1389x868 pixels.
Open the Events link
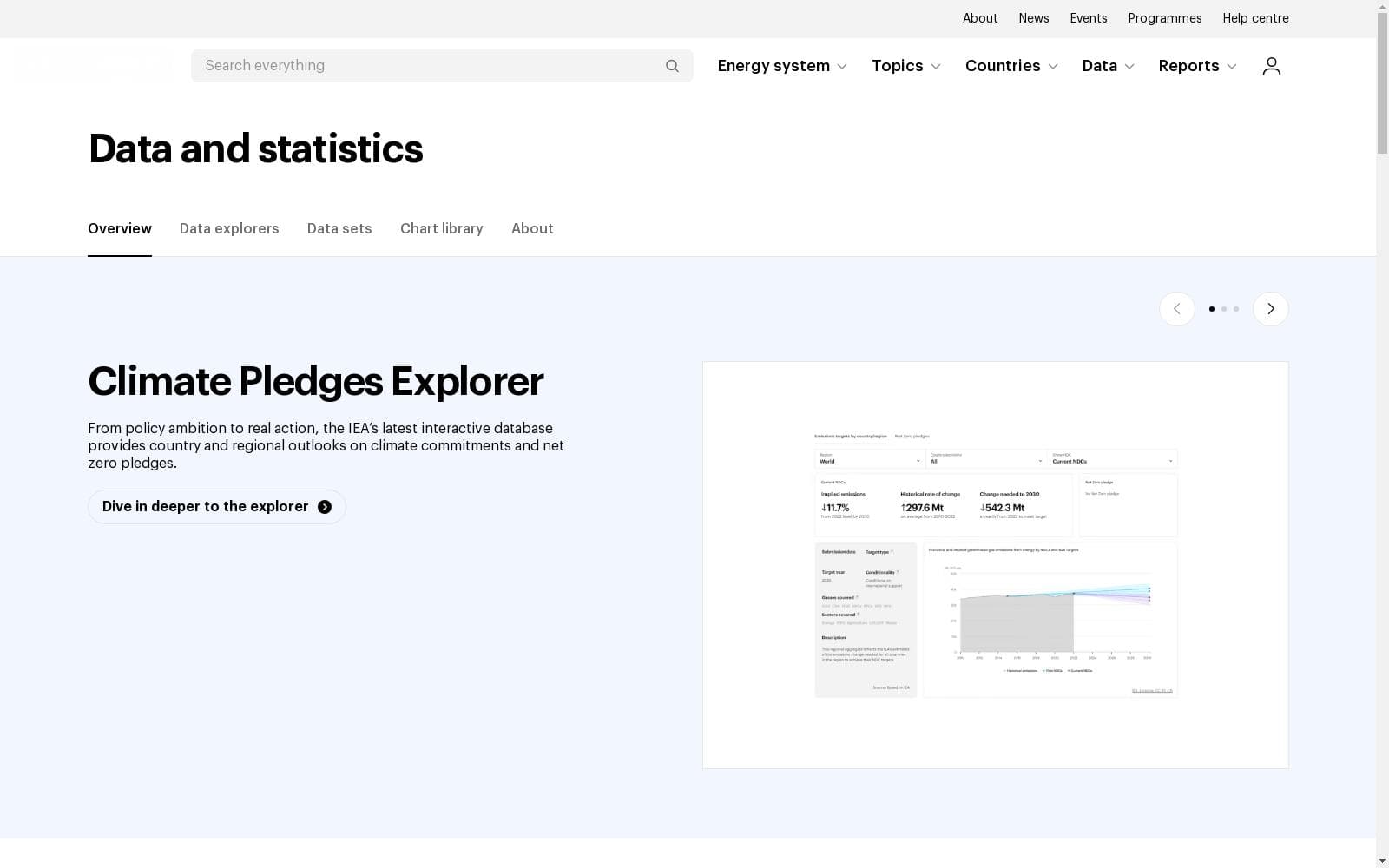click(x=1089, y=18)
